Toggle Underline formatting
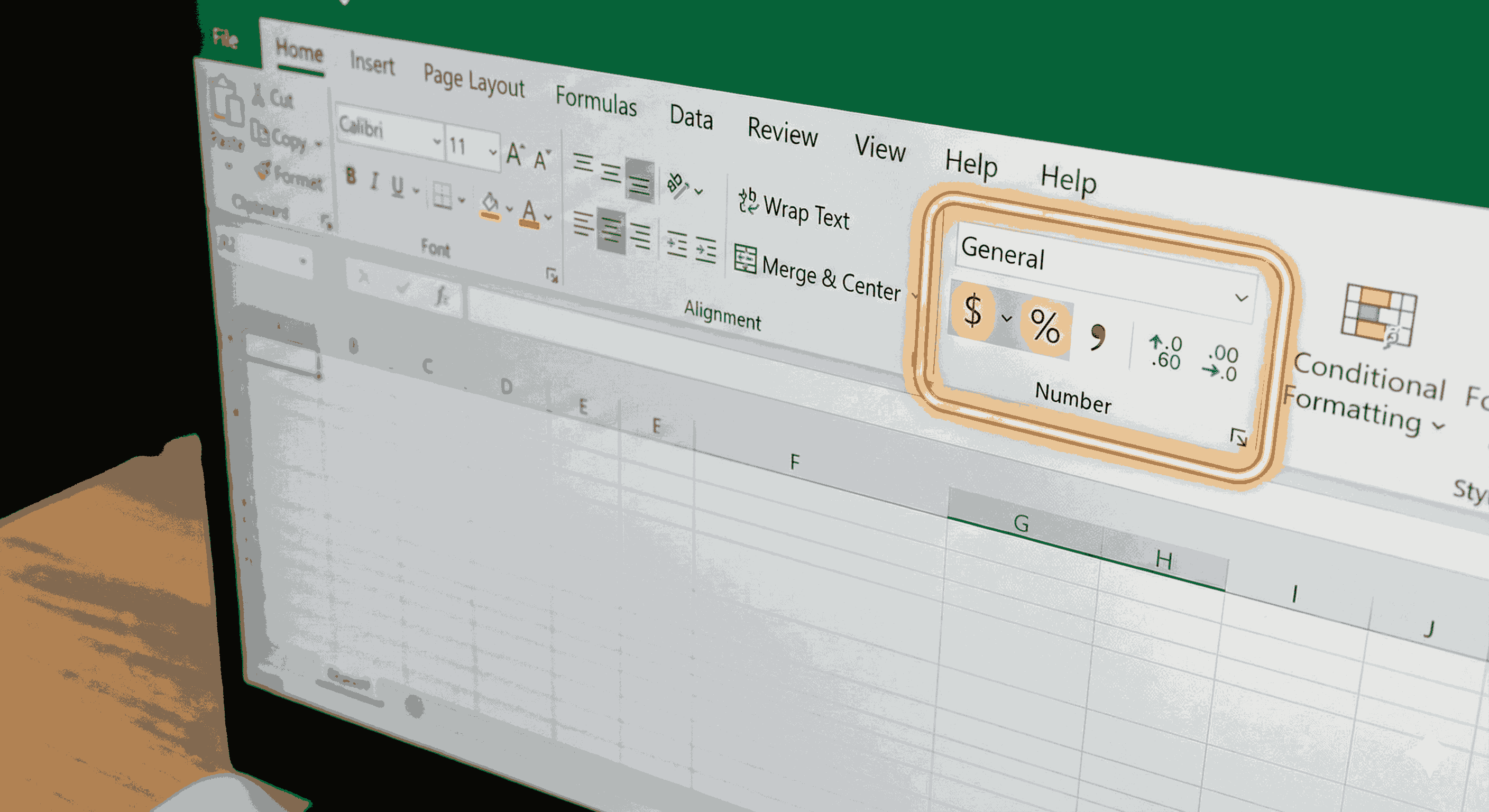Image resolution: width=1489 pixels, height=812 pixels. coord(397,186)
